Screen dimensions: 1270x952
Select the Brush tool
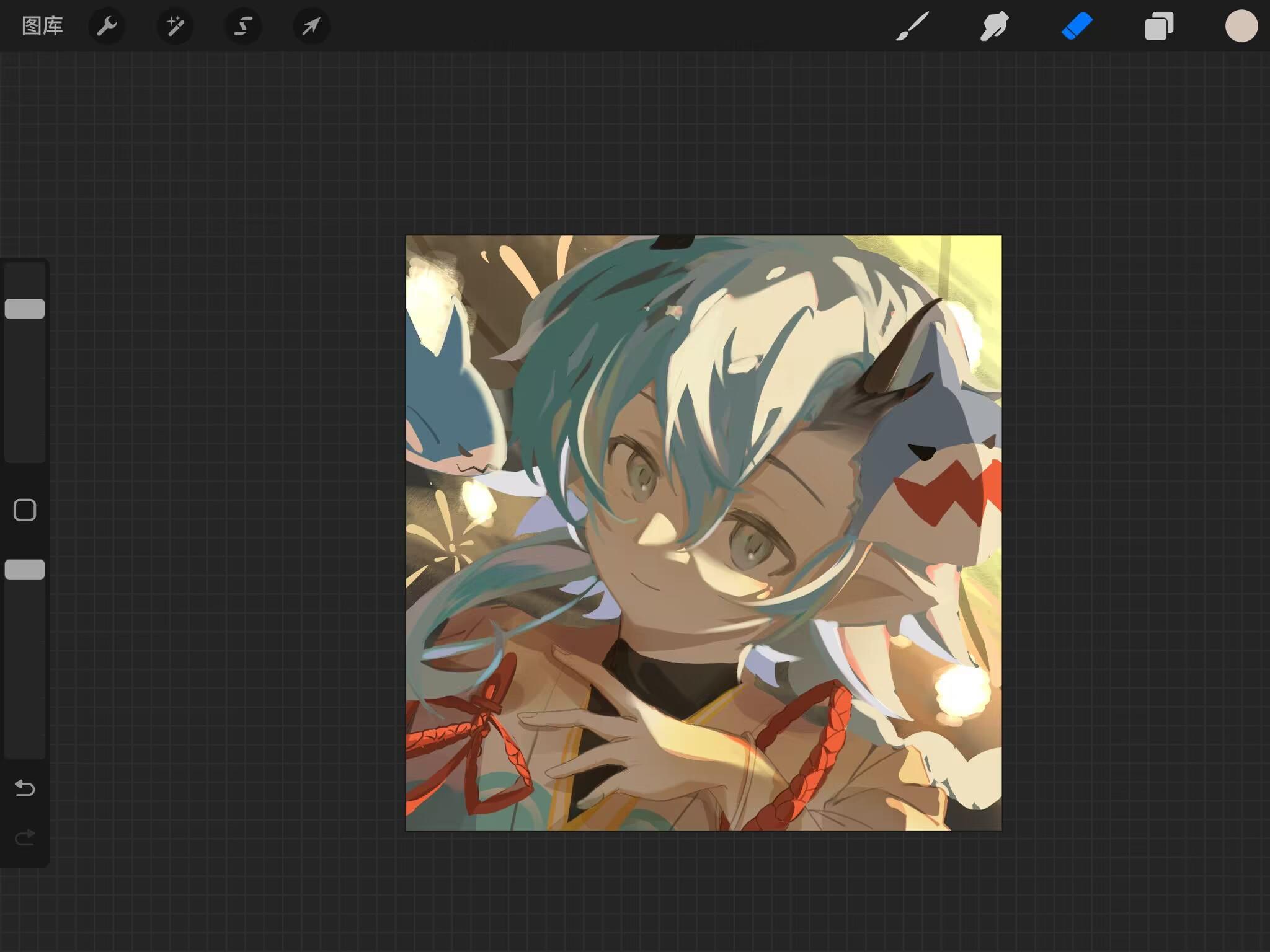(x=912, y=26)
